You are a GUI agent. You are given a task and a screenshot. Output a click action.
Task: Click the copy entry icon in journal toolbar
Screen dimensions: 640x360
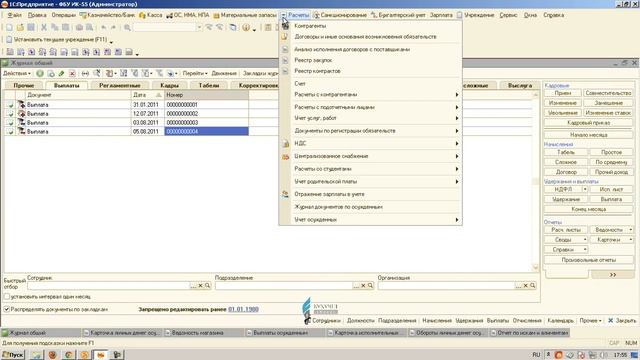click(51, 73)
